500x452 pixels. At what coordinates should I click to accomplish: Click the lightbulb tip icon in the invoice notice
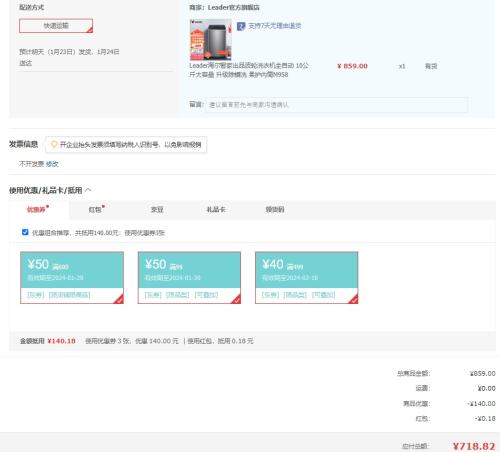pos(54,144)
